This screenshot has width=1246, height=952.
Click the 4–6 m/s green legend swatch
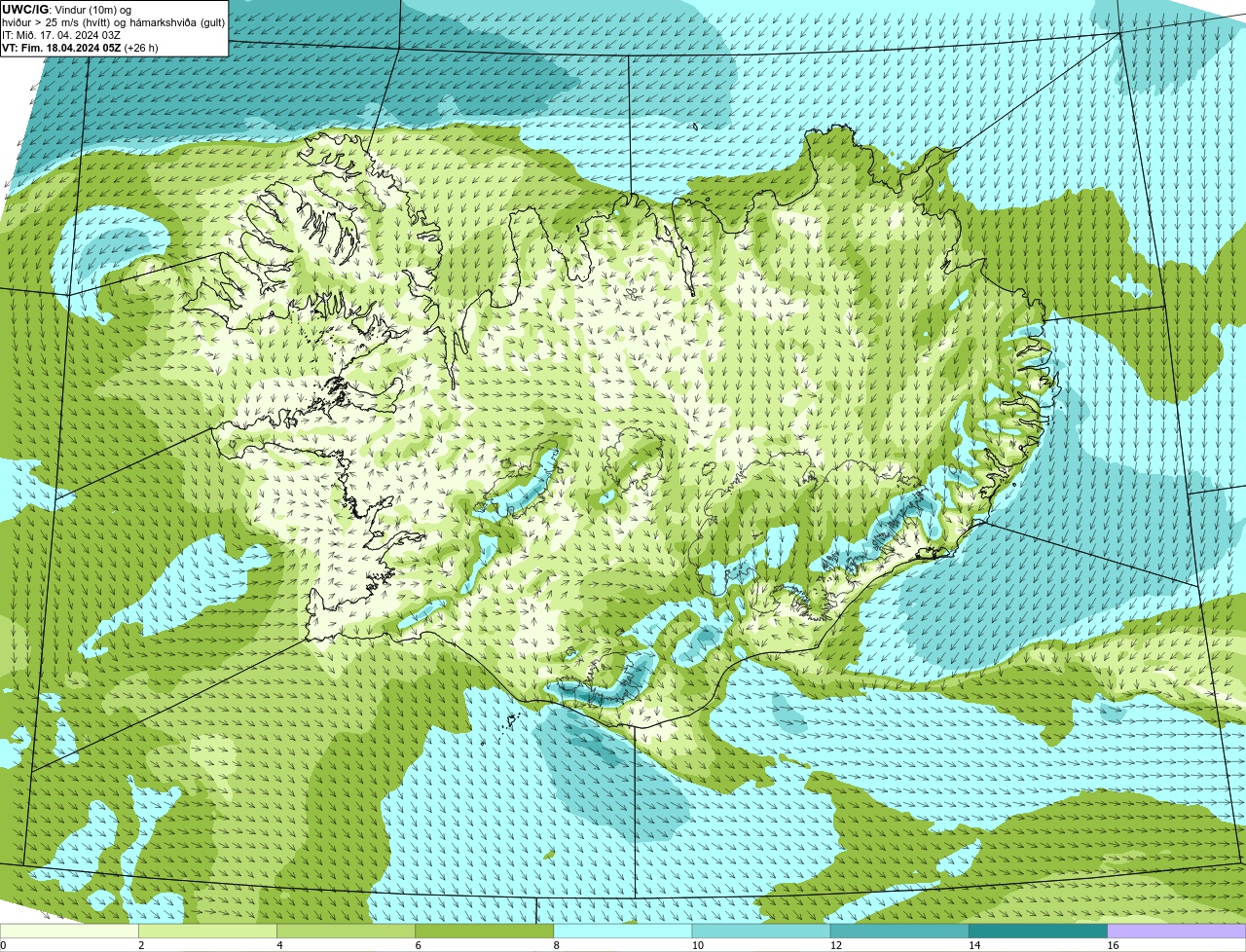pos(346,931)
